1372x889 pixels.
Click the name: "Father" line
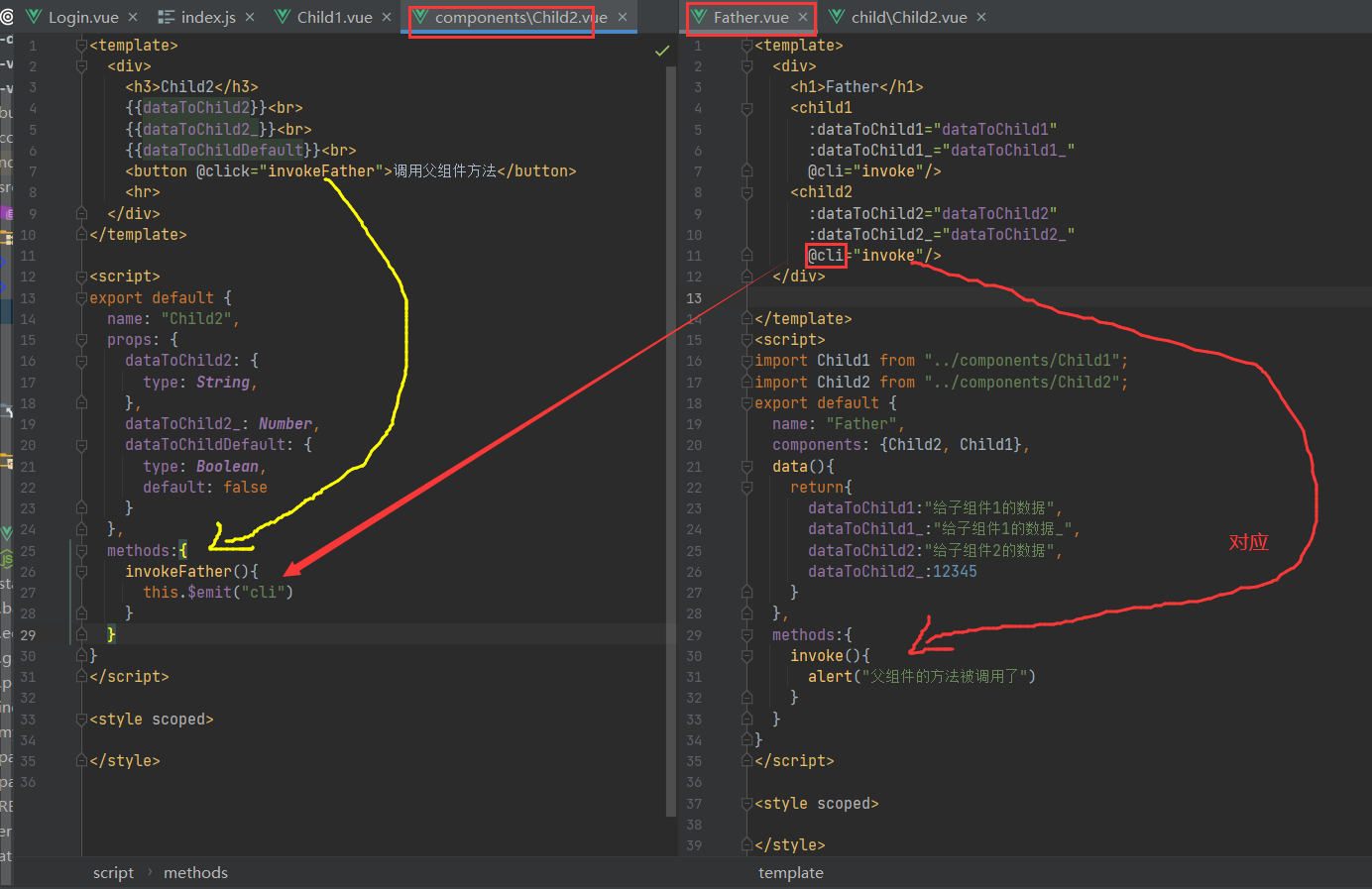click(839, 424)
